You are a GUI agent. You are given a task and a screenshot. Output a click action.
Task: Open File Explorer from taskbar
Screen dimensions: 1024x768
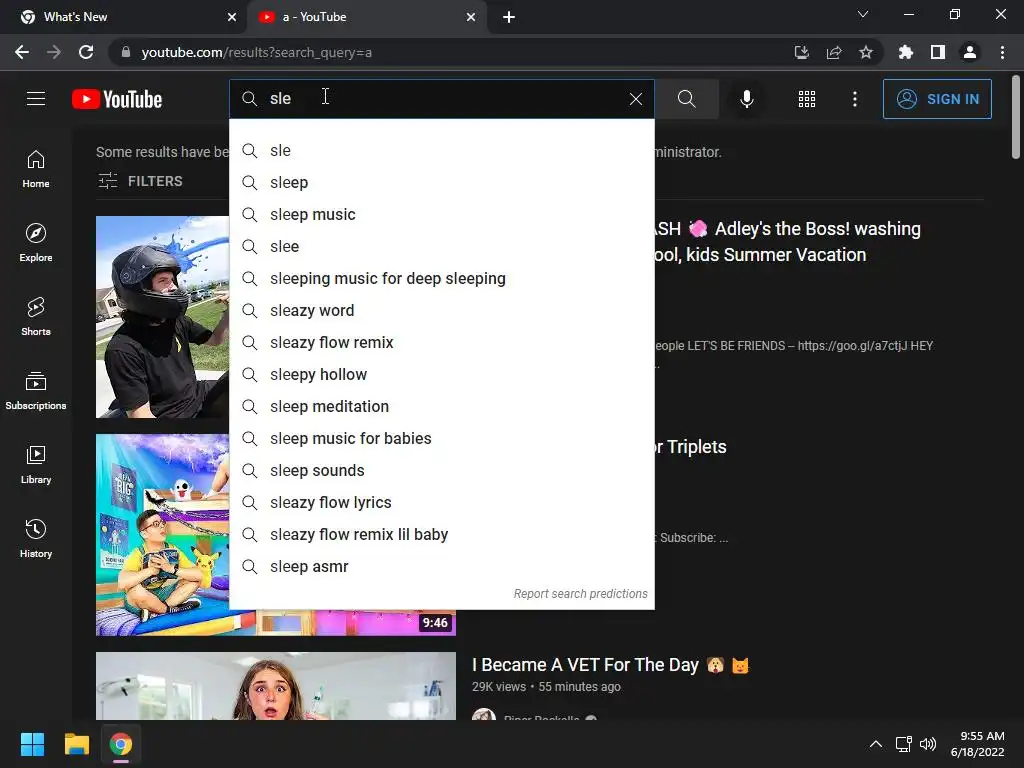(76, 744)
